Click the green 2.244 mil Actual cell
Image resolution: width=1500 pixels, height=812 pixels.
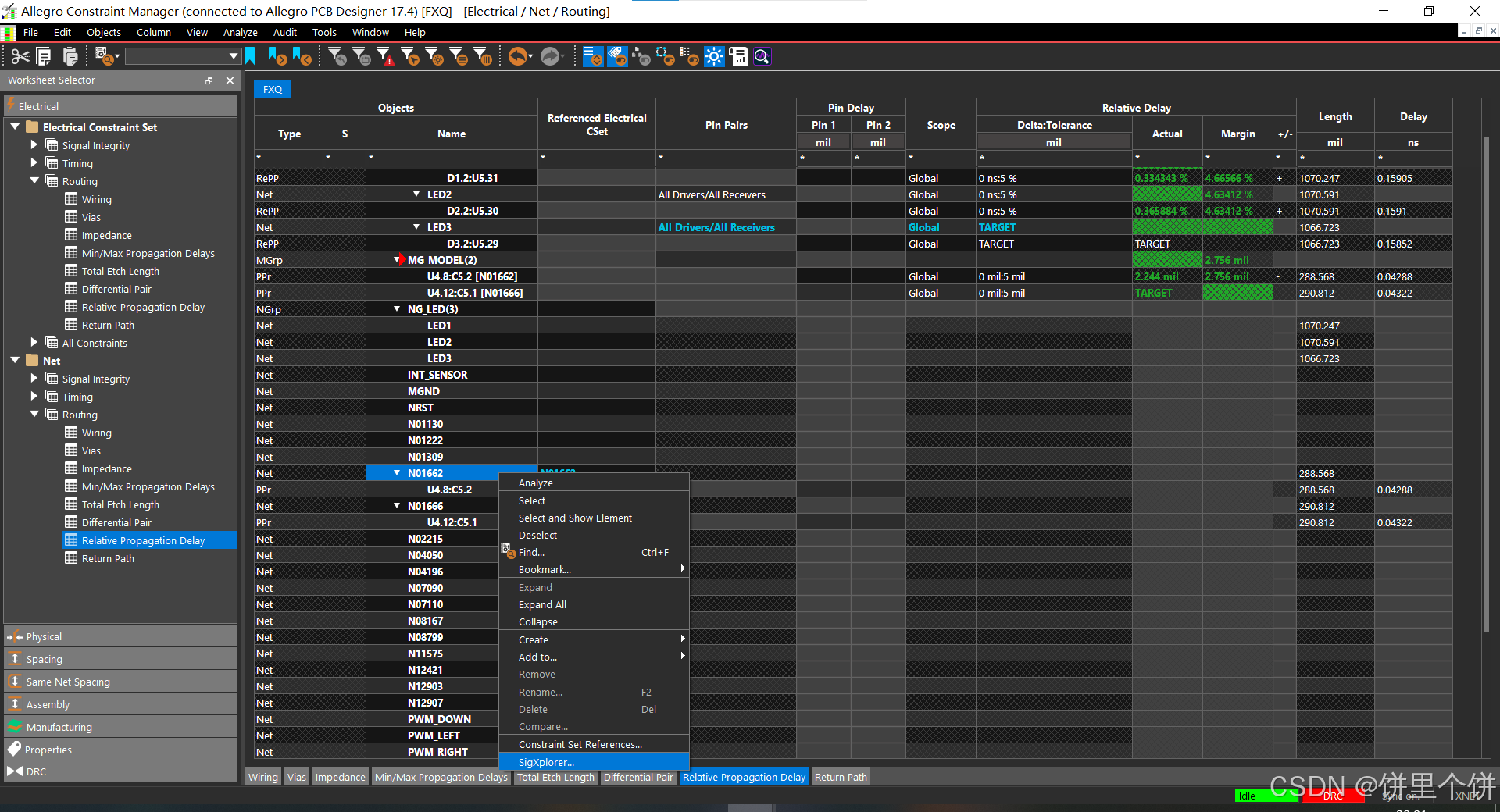(x=1167, y=276)
